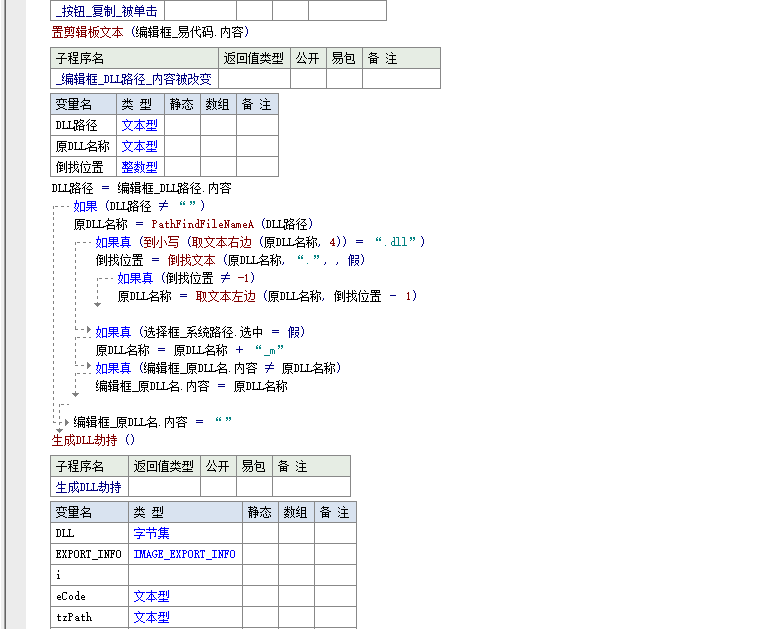This screenshot has height=629, width=758.
Task: Click the 置剪辑板文本 command in the code
Action: (x=87, y=32)
